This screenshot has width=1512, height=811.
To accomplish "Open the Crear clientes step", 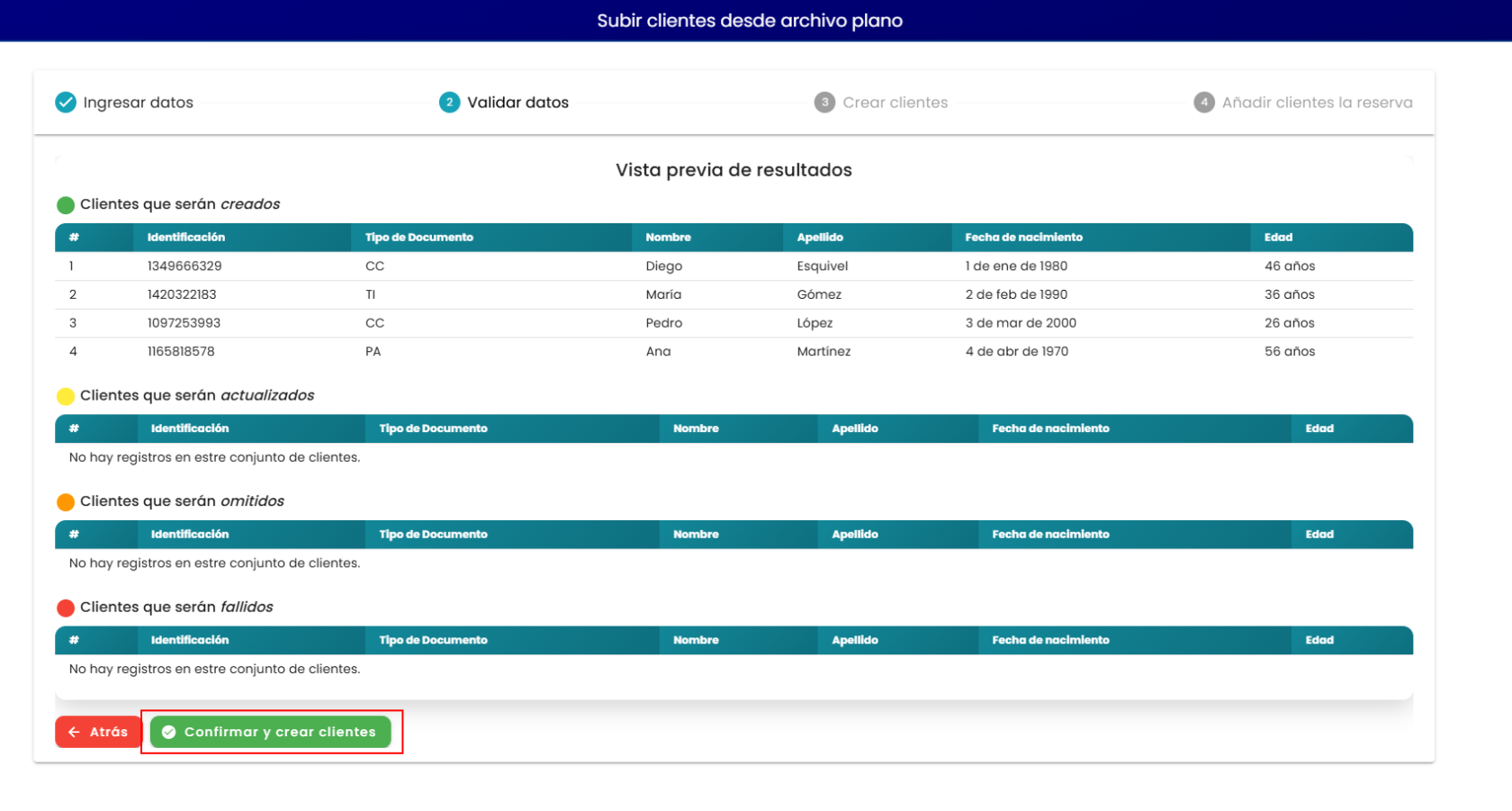I will 881,103.
